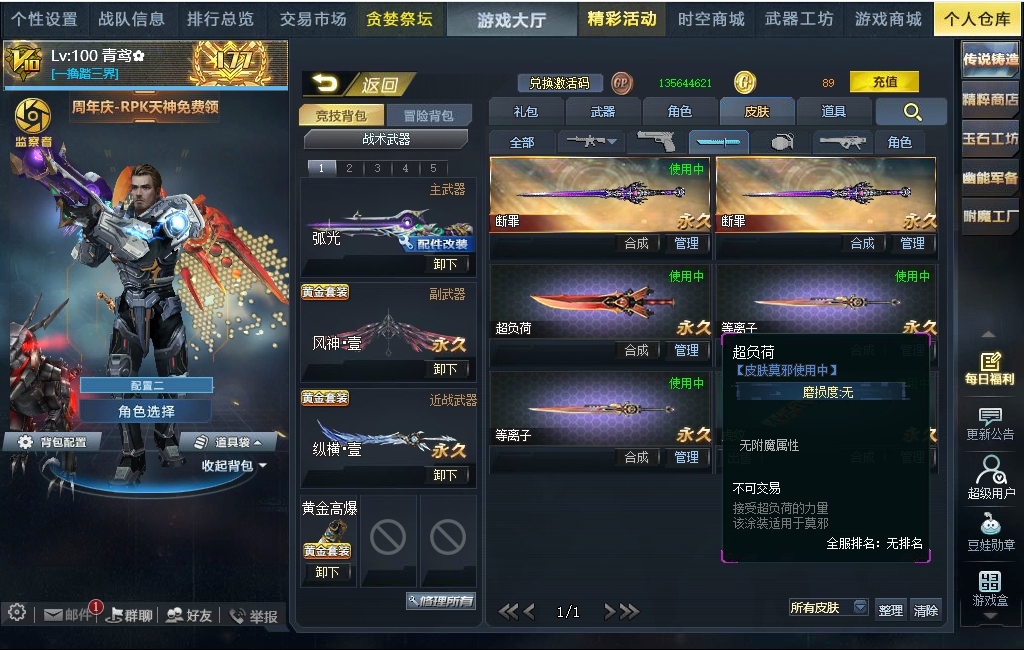Viewport: 1024px width, 650px height.
Task: Click the search magnifier icon
Action: pos(912,112)
